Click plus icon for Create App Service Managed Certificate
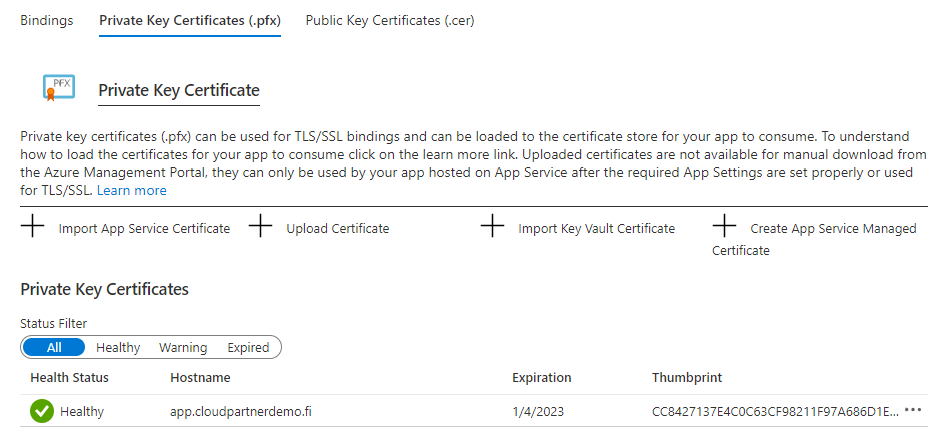Viewport: 928px width, 434px height. pyautogui.click(x=724, y=227)
